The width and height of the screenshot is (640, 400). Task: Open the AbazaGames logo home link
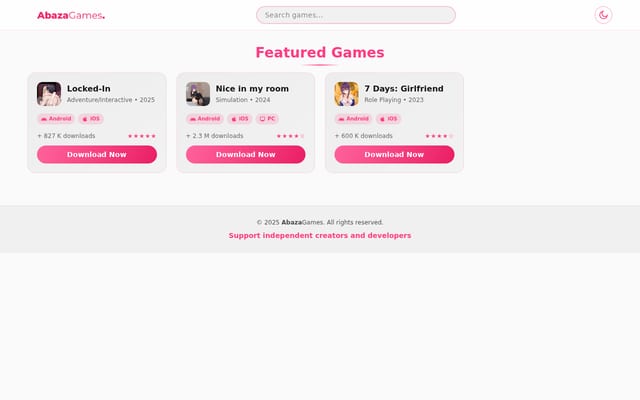pos(71,16)
